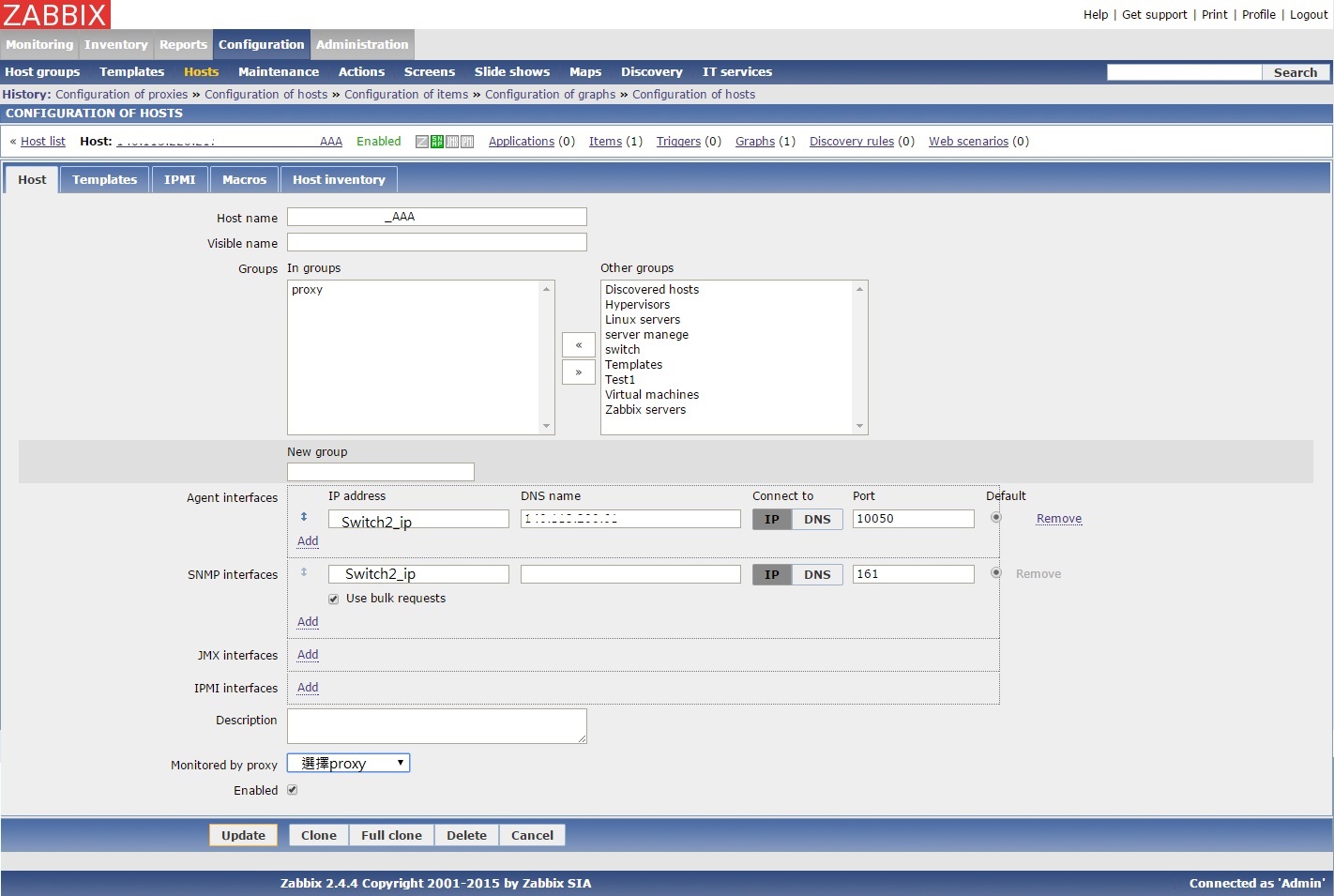Remove group using » arrow button
The image size is (1334, 896).
(x=579, y=372)
